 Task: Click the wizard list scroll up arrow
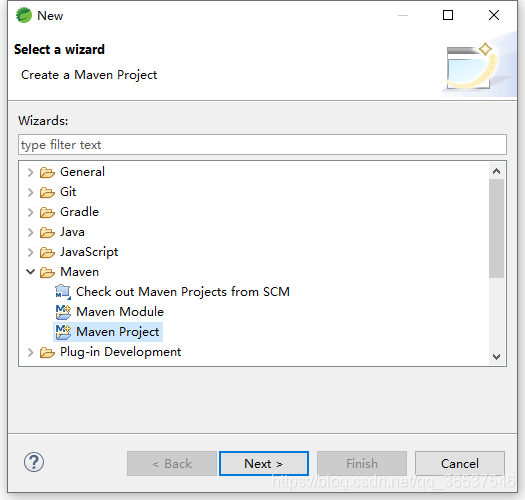(497, 171)
